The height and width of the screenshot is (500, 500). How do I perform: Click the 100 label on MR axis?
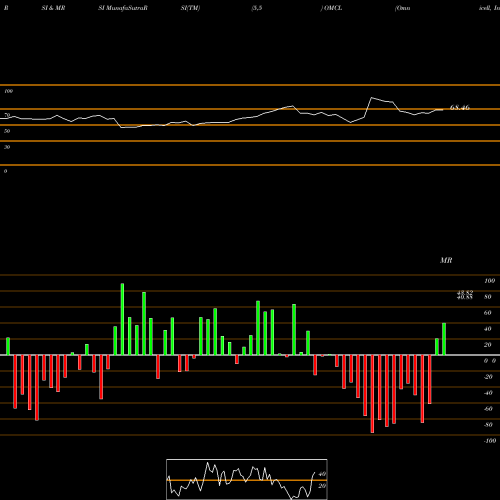pyautogui.click(x=489, y=281)
